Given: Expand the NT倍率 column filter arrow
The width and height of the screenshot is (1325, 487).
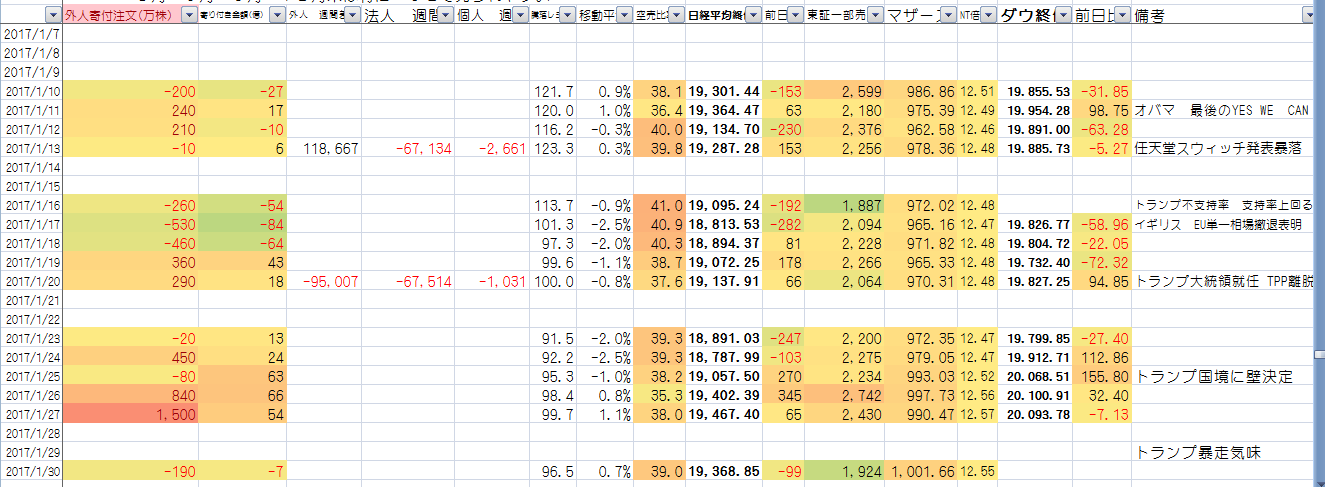Looking at the screenshot, I should click(989, 16).
